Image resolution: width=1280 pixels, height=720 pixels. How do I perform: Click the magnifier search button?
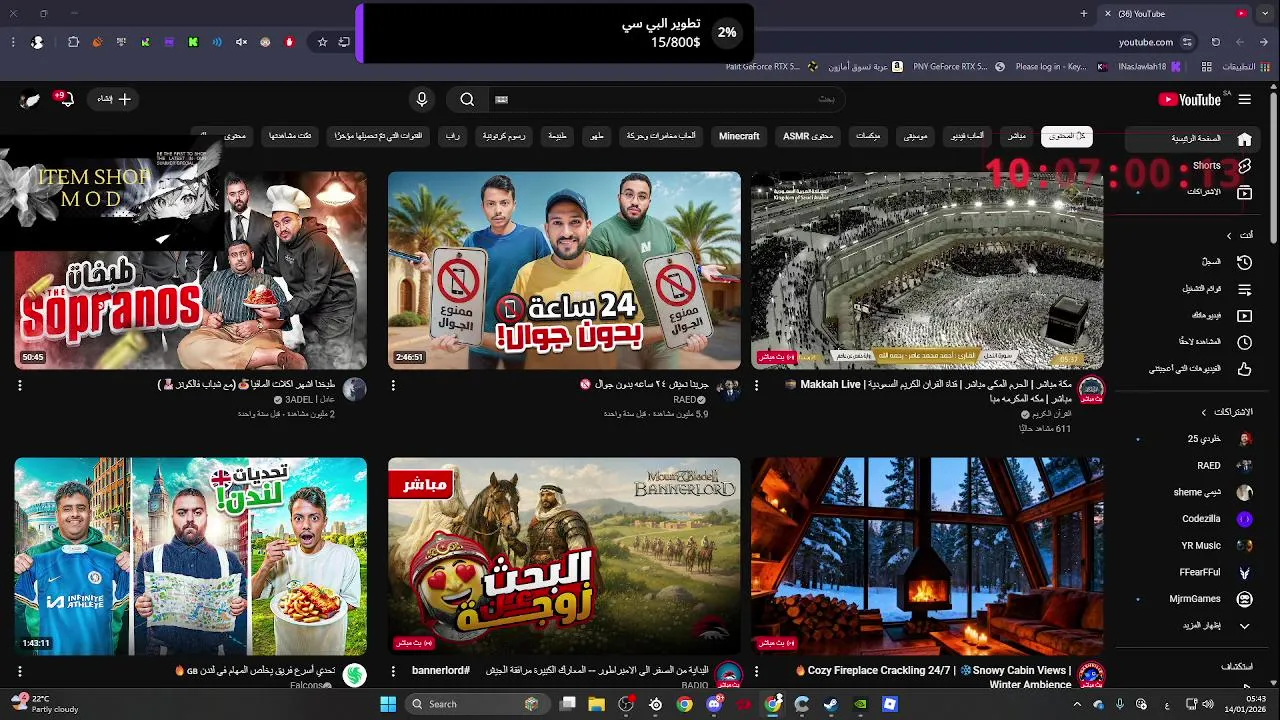[467, 99]
